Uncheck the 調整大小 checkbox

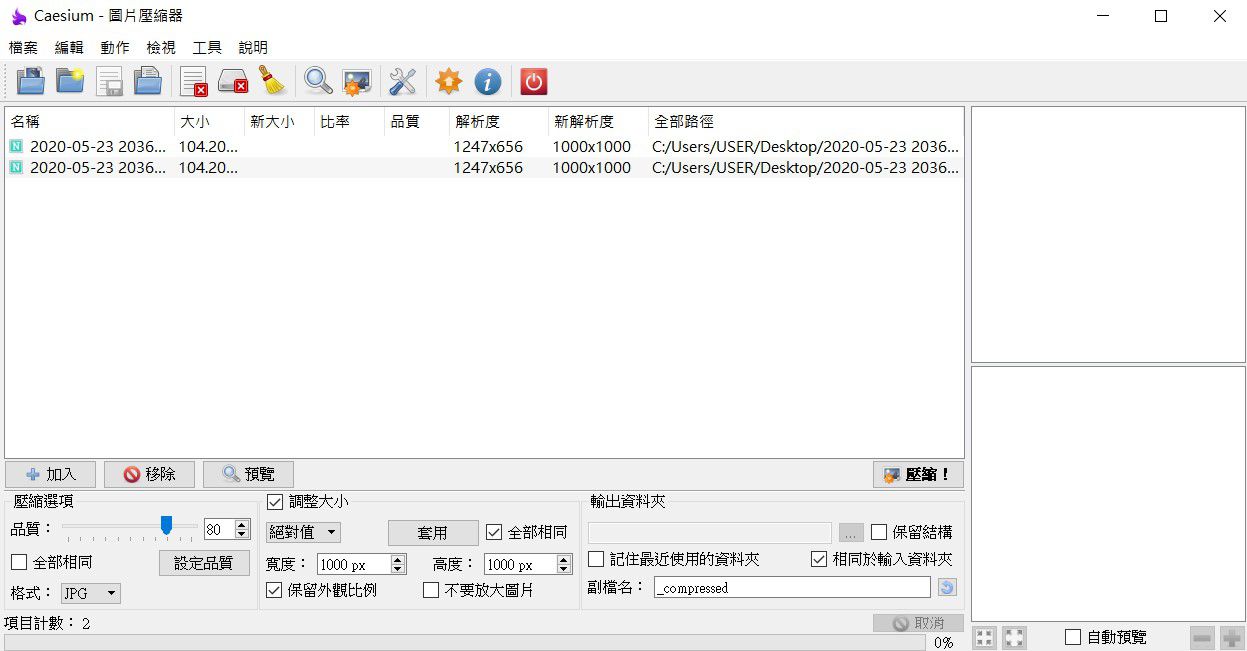pos(275,502)
